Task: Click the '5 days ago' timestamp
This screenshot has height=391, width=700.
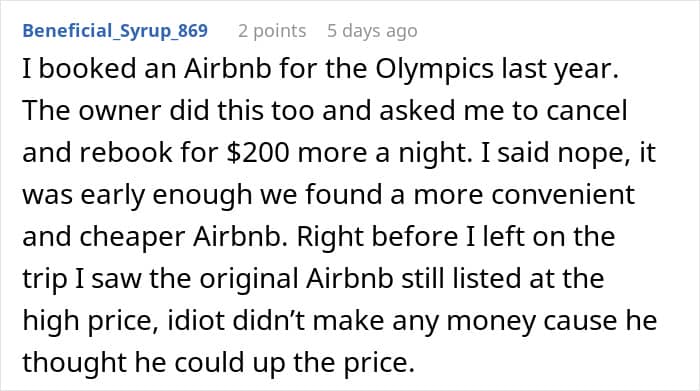Action: 372,31
